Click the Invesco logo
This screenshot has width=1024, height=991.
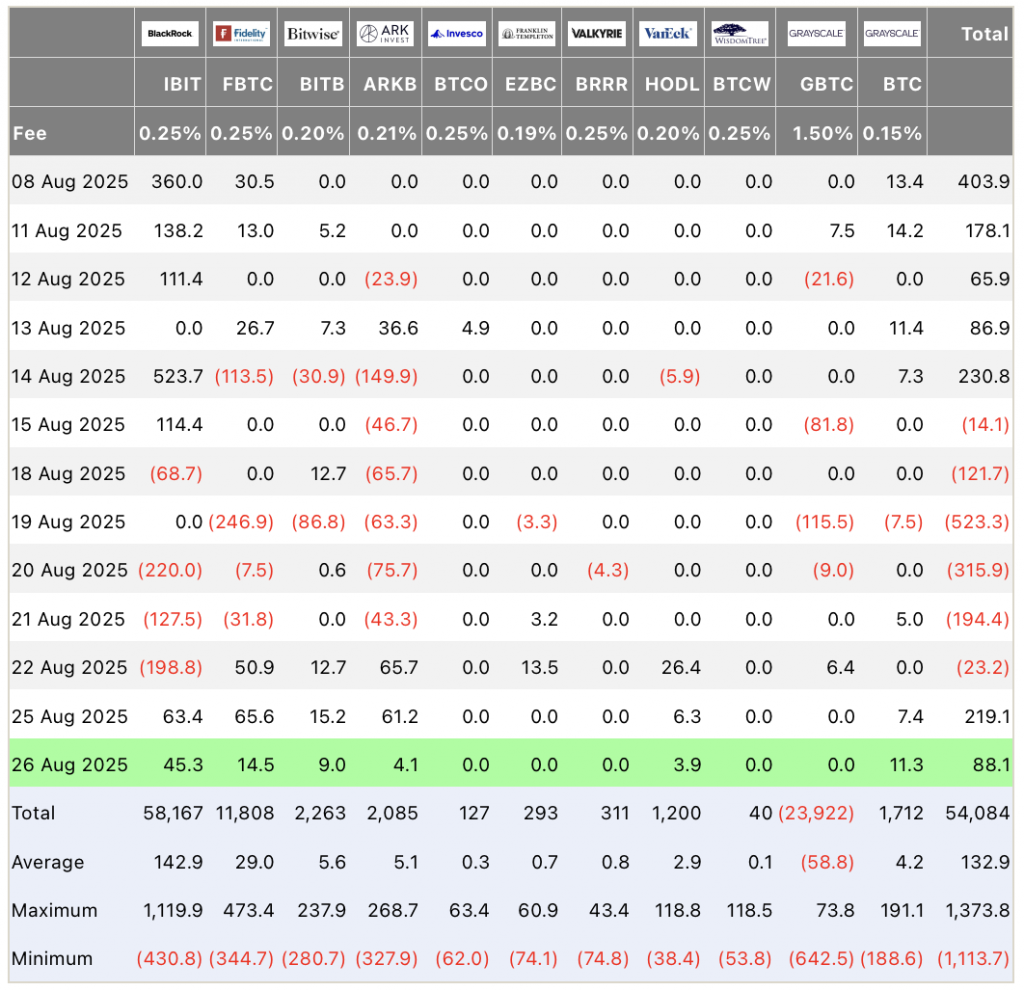457,33
